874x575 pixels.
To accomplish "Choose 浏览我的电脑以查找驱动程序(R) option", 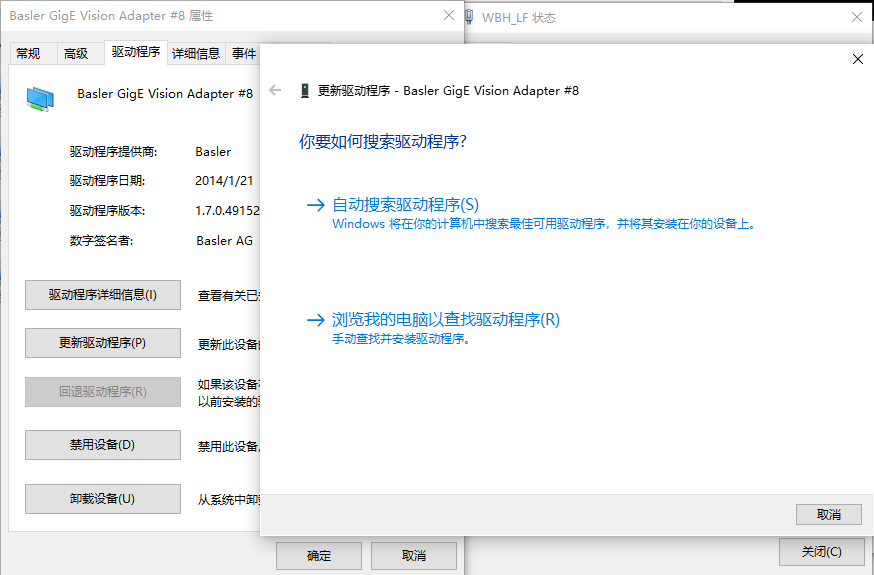I will 445,320.
